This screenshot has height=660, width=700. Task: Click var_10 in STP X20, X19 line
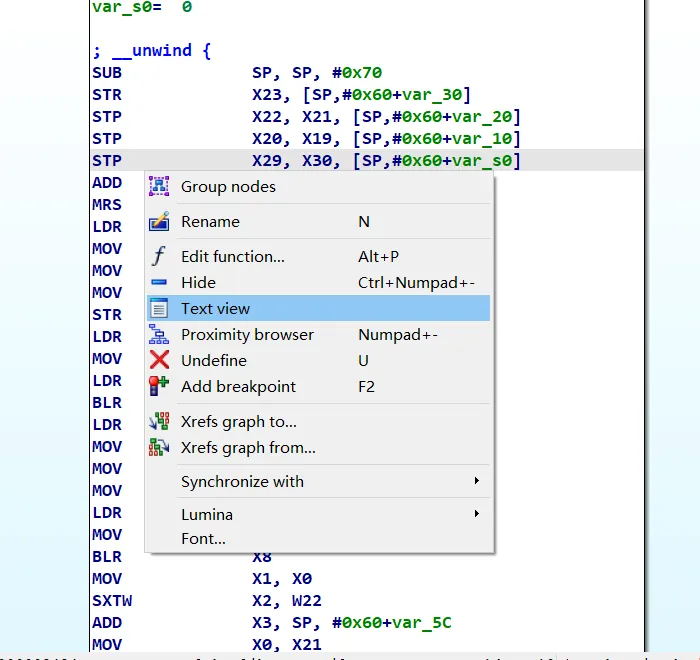point(482,138)
